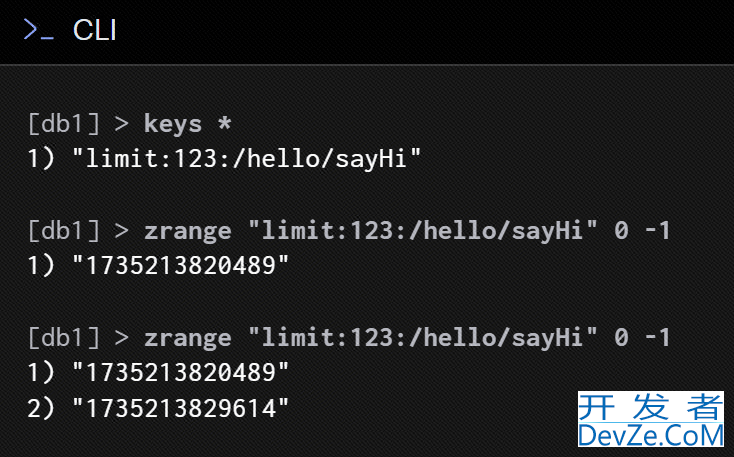The image size is (734, 457).
Task: Click the CLI panel title
Action: pyautogui.click(x=95, y=30)
